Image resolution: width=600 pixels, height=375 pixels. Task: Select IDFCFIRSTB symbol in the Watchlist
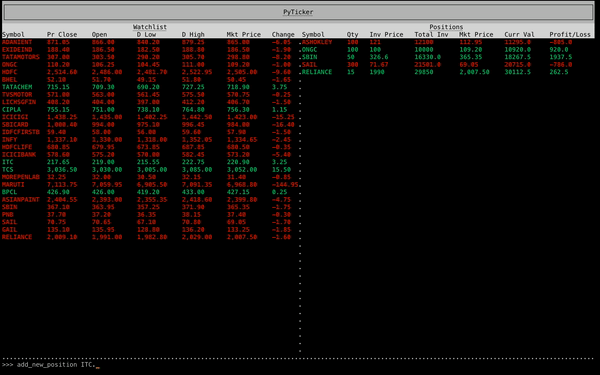pyautogui.click(x=21, y=132)
